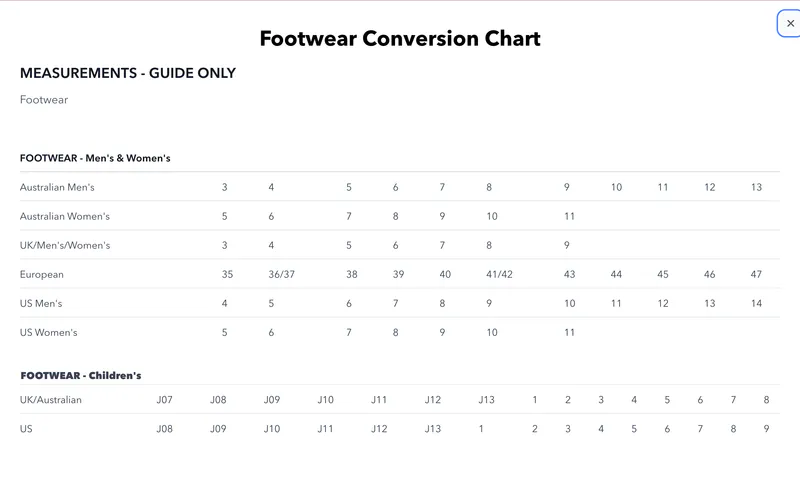Select European size 35 cell
Image resolution: width=800 pixels, height=481 pixels.
[227, 274]
